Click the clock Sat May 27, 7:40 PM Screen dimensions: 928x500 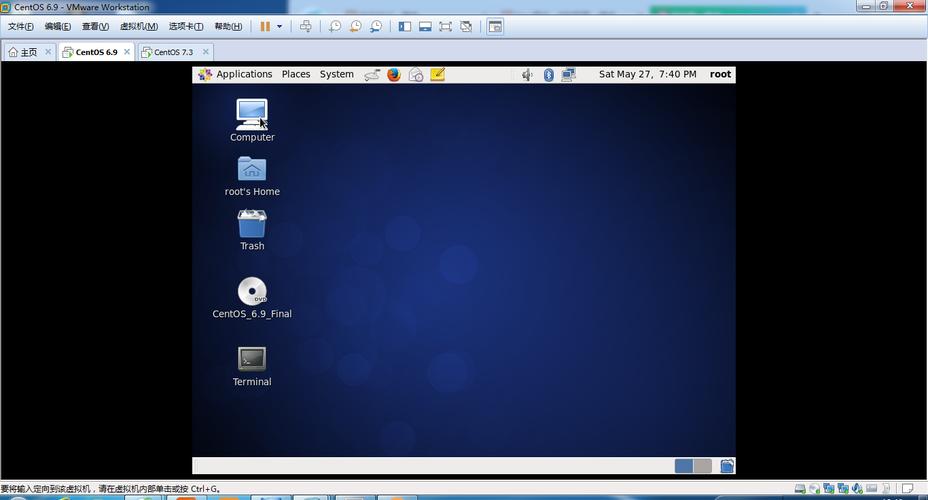647,75
